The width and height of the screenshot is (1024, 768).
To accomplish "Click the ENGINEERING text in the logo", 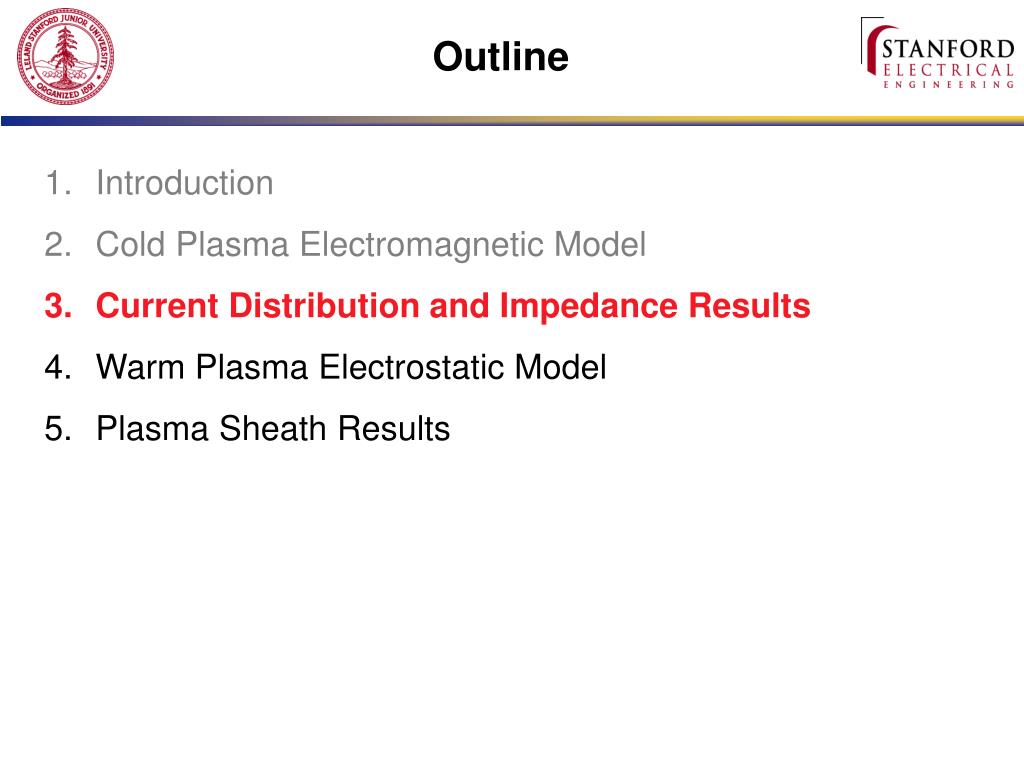I will point(949,85).
